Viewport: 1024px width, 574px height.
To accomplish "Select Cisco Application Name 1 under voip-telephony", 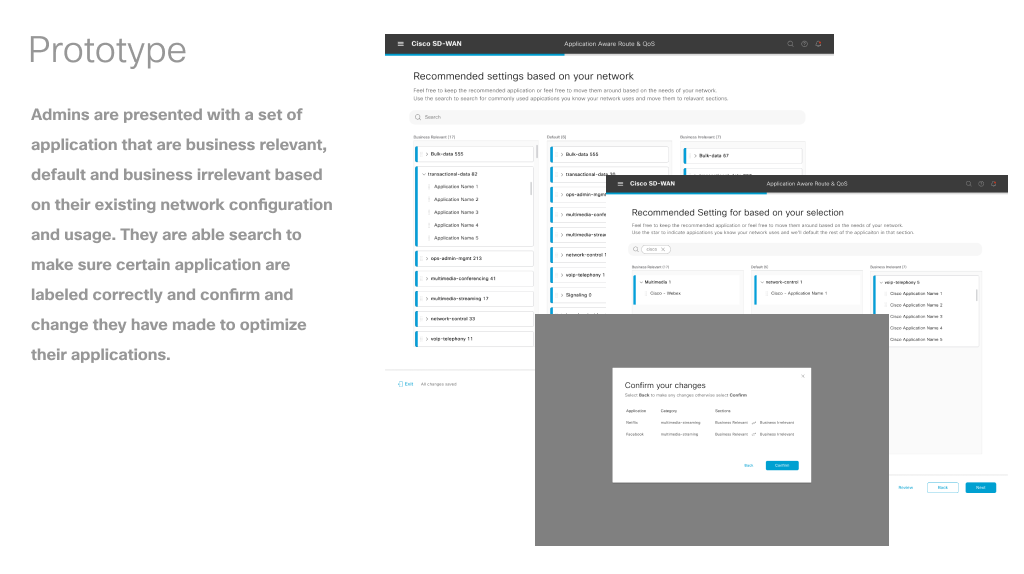I will (916, 294).
